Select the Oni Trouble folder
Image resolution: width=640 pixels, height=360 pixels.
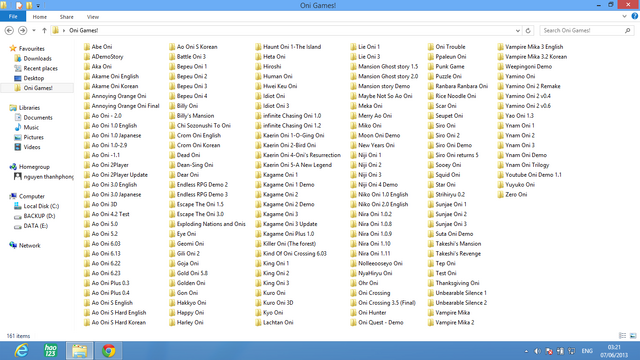(x=447, y=47)
